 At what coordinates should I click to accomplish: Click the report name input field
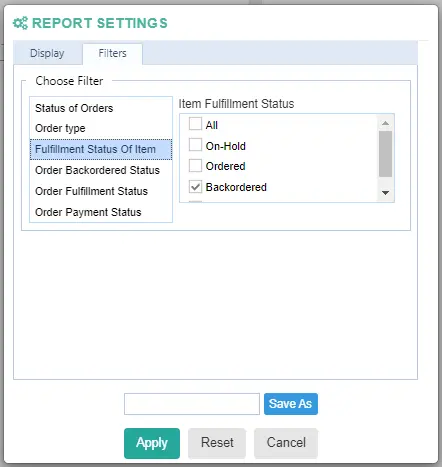(x=192, y=404)
